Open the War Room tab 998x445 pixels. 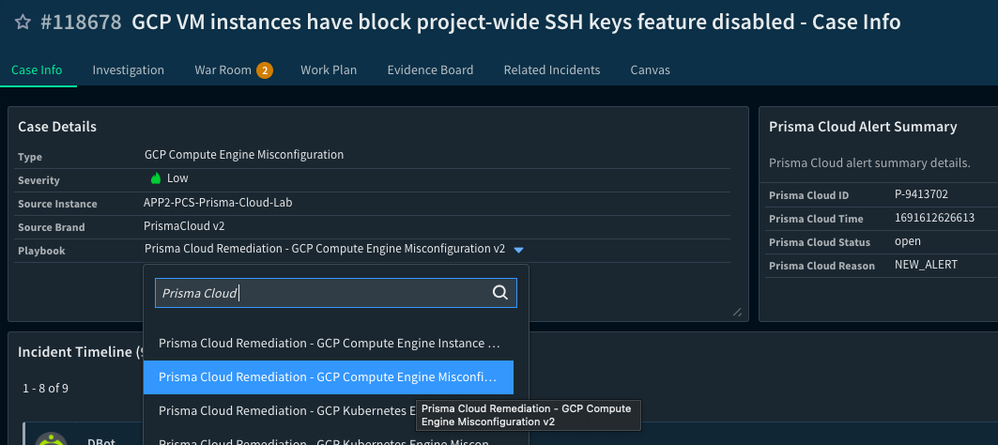pyautogui.click(x=222, y=70)
